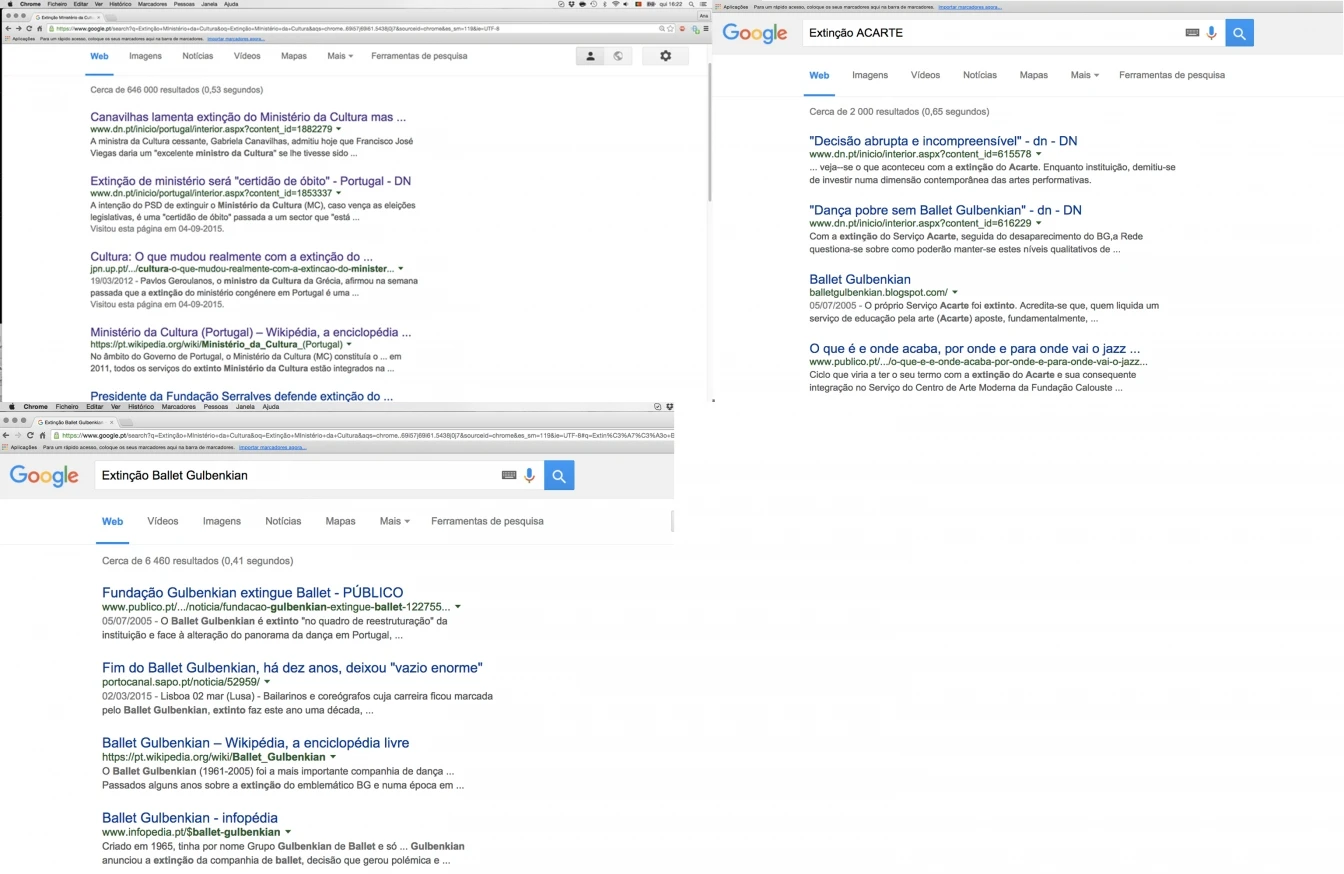Expand Mais dropdown in Ballet Gulbenkian results
This screenshot has height=874, width=1344.
pos(394,521)
